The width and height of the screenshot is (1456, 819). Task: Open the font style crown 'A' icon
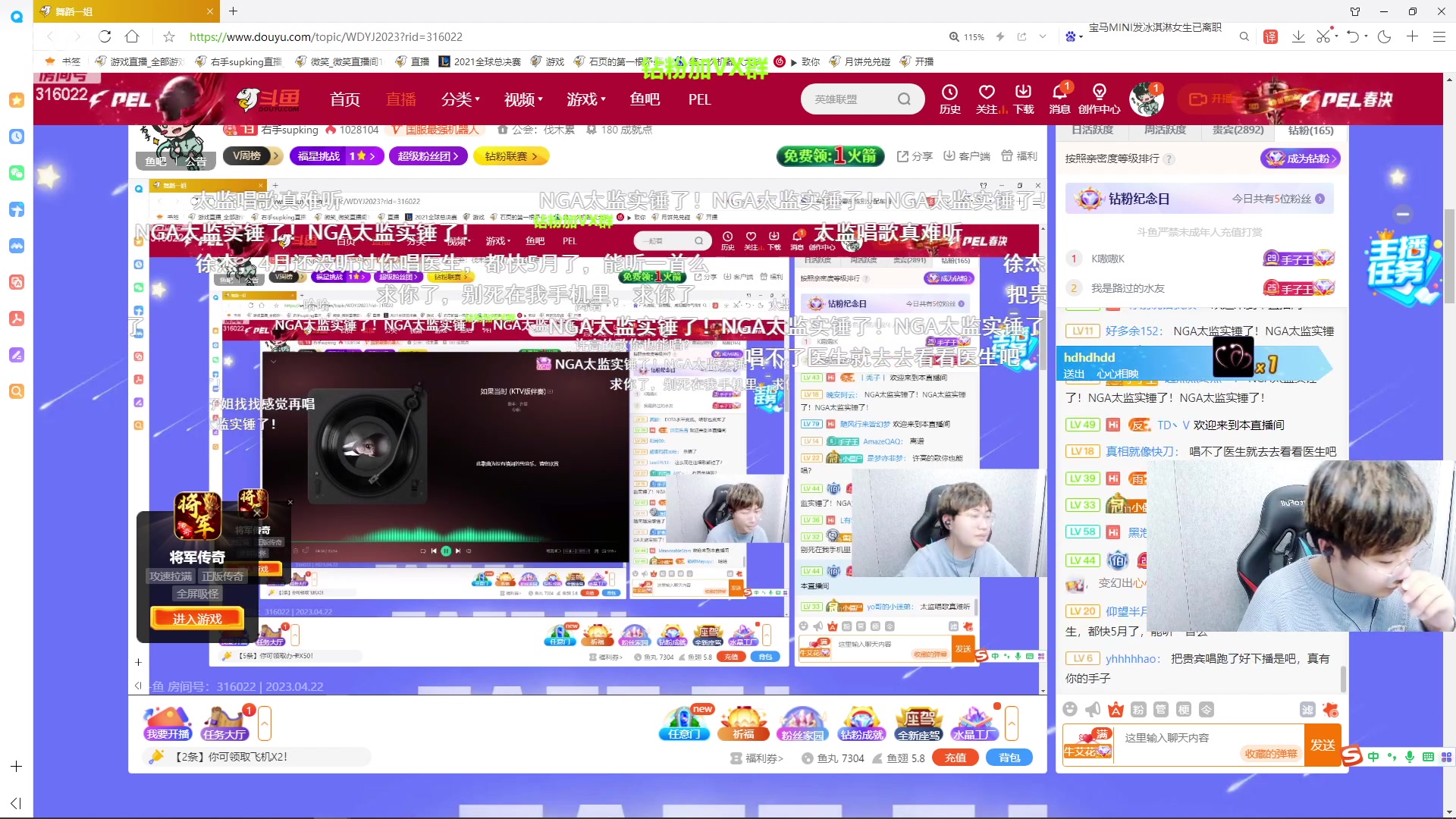(x=1116, y=709)
